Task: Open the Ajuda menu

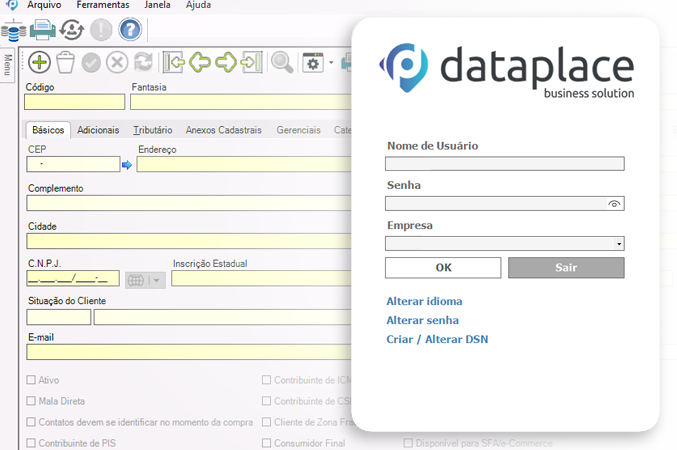Action: tap(198, 5)
